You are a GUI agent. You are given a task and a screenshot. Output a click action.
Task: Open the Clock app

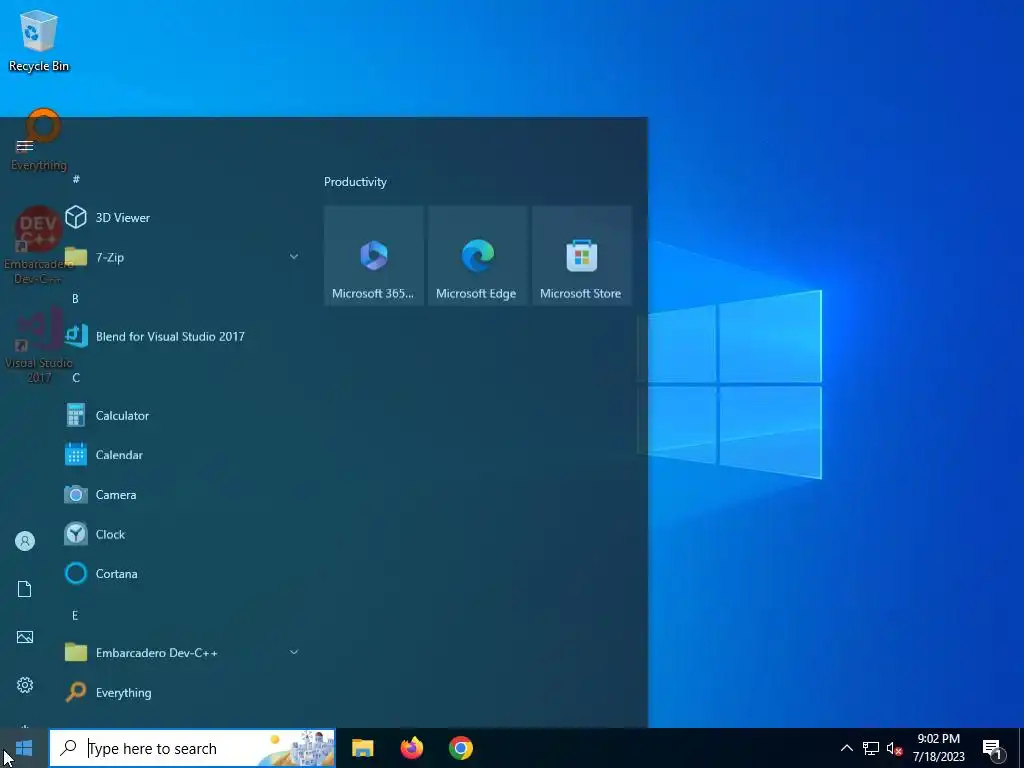coord(183,534)
